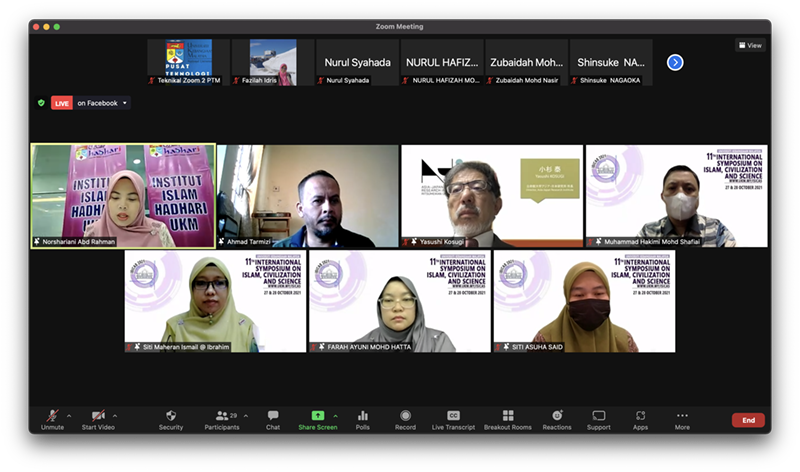Select Yasushi Kosugi's video tile
The image size is (800, 472).
(x=491, y=196)
